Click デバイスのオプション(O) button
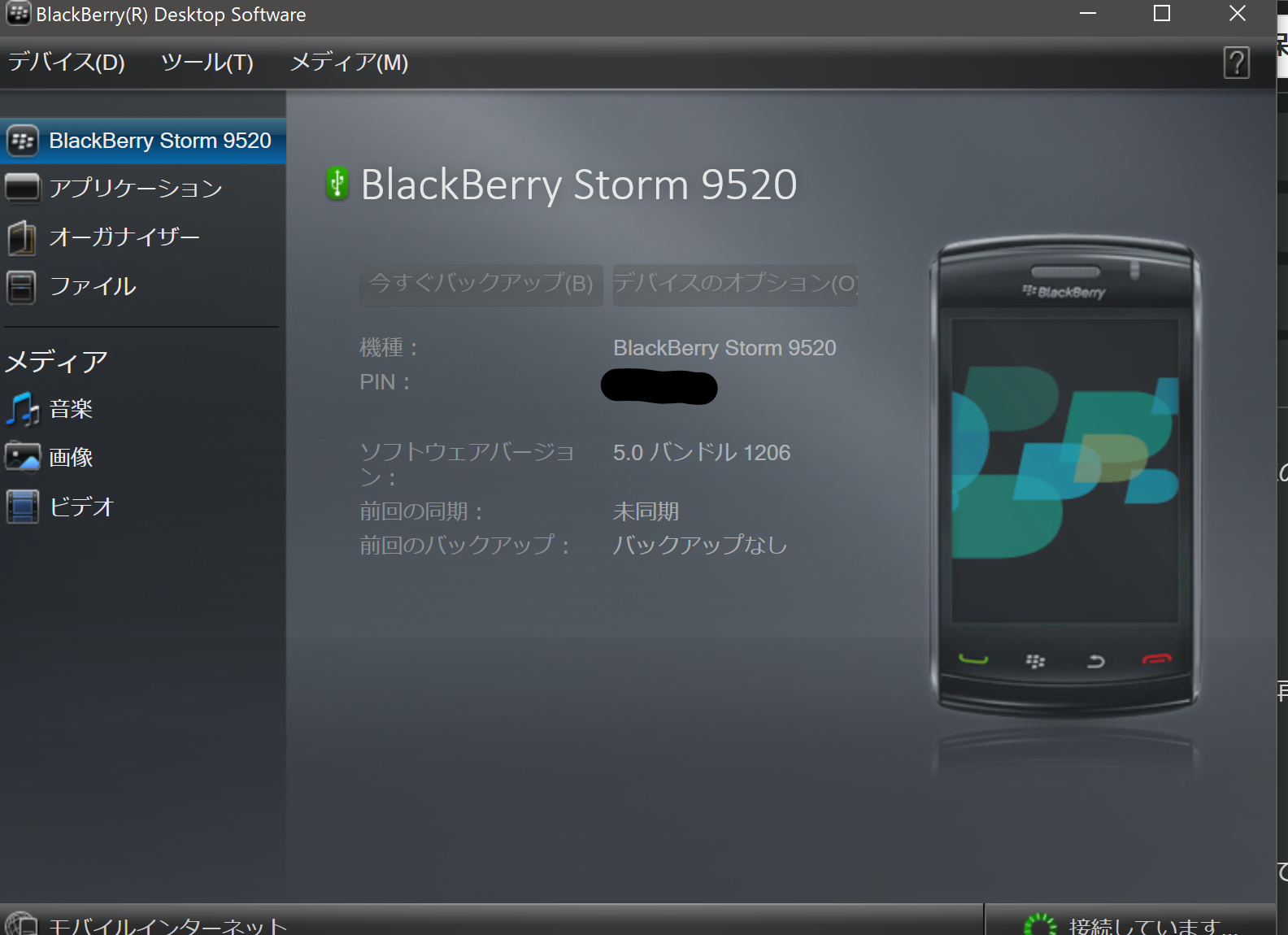 (x=735, y=284)
